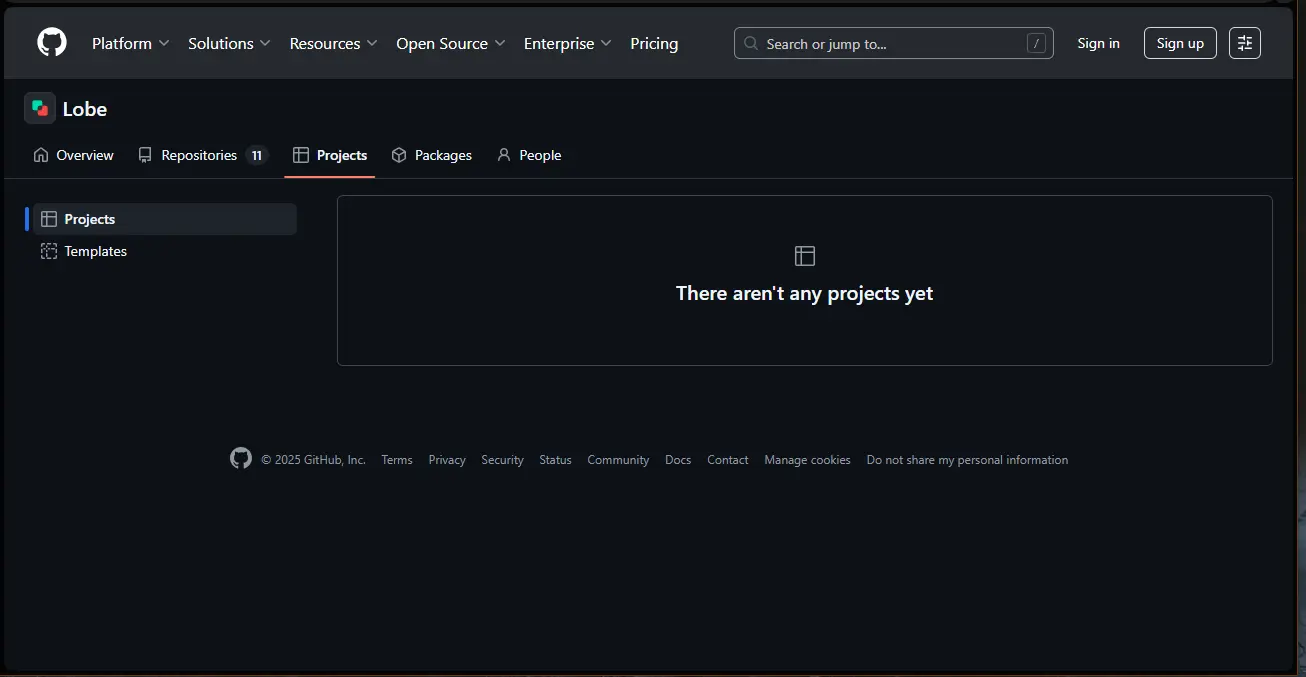
Task: Expand the Resources menu
Action: (x=333, y=43)
